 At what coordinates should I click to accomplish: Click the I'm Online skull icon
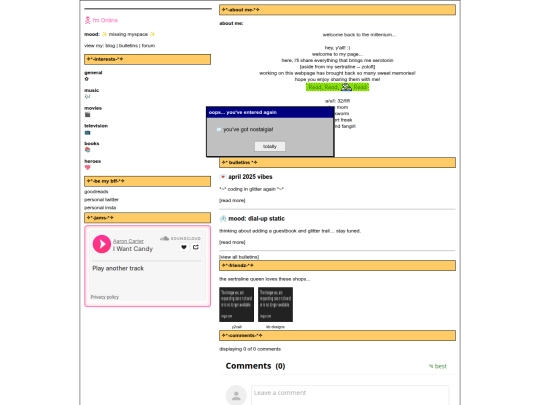point(87,20)
